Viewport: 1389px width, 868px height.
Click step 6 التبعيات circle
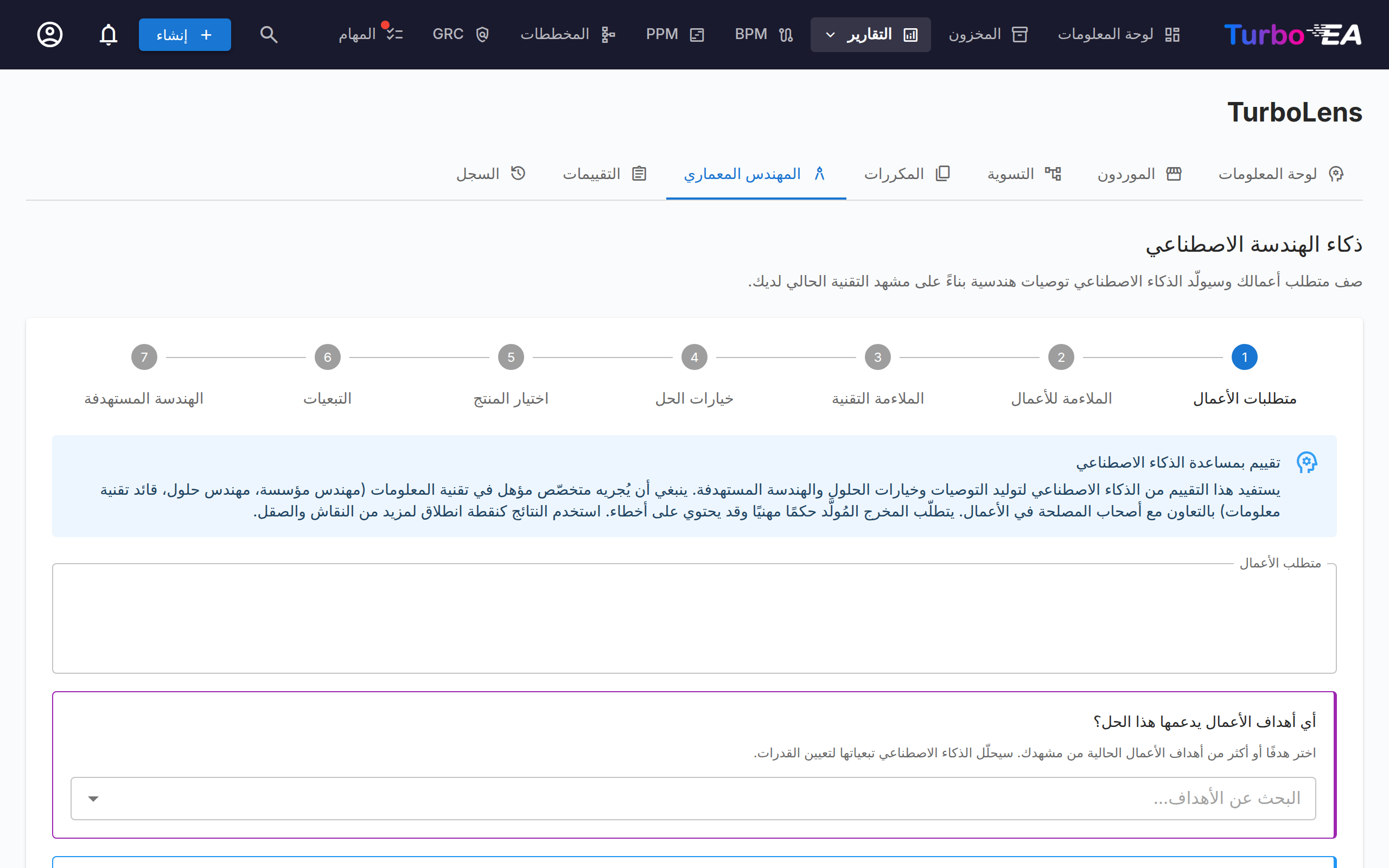click(x=327, y=357)
